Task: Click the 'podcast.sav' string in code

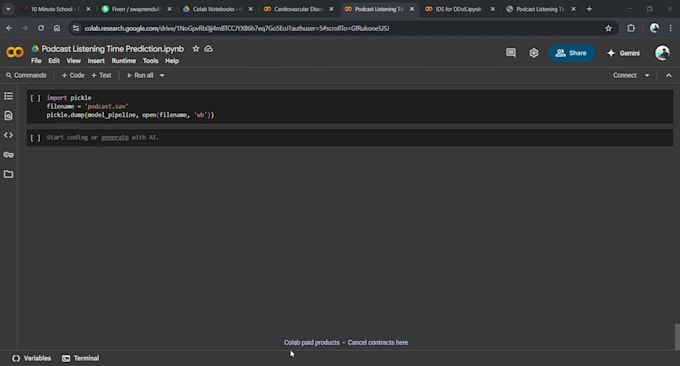Action: [107, 106]
